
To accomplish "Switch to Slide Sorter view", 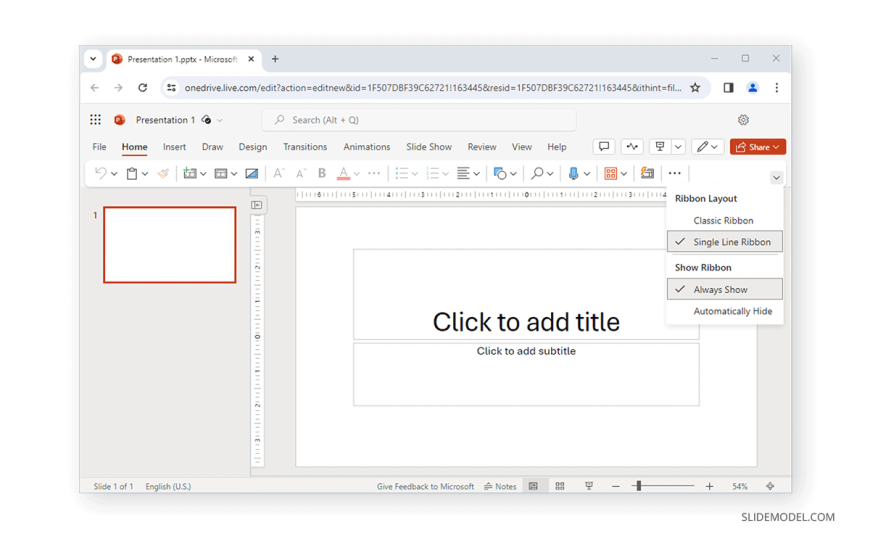I will (560, 486).
